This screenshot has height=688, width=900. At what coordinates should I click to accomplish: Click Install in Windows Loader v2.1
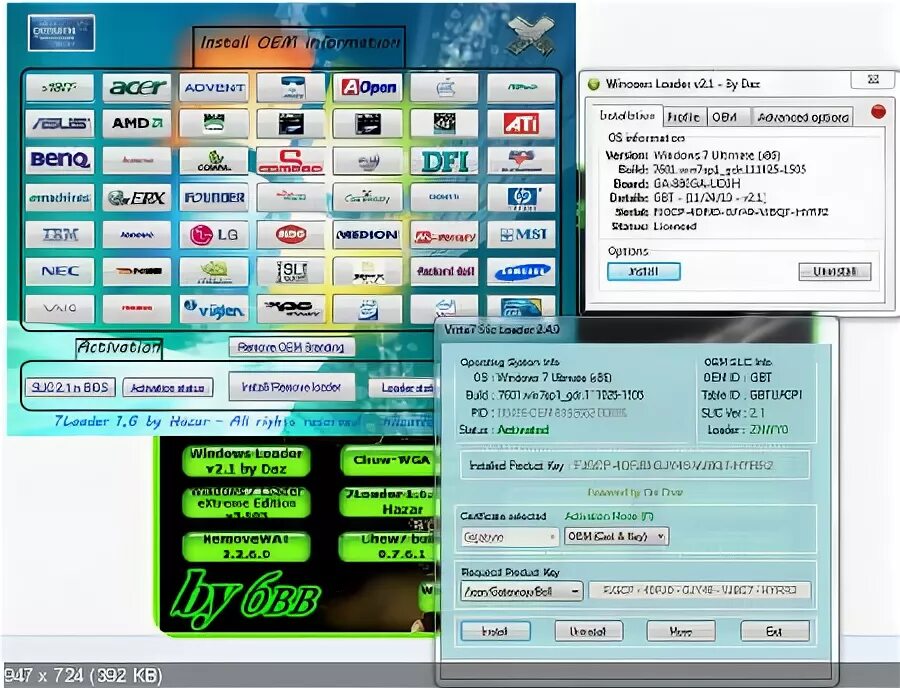tap(644, 271)
